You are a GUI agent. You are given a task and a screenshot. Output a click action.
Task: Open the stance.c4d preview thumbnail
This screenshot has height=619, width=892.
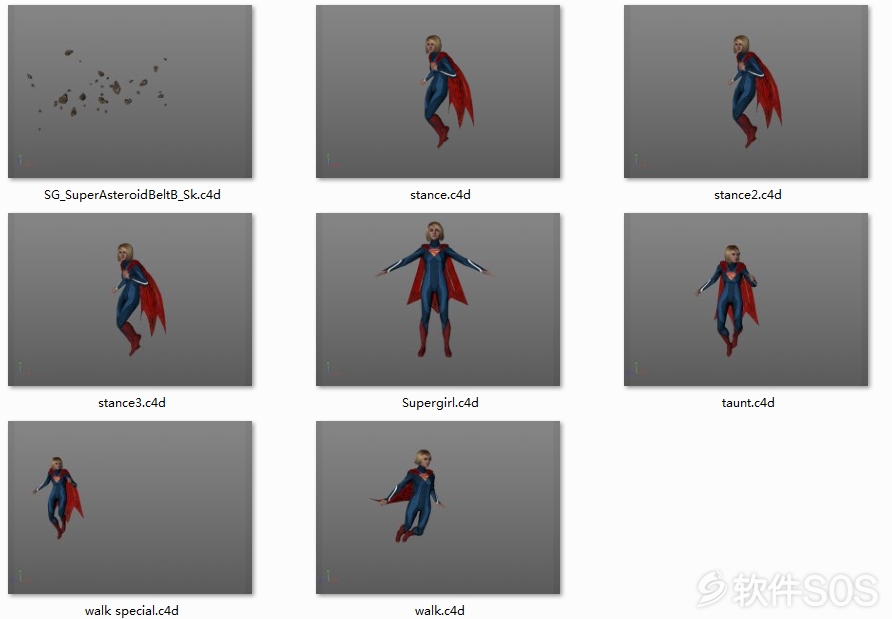[438, 92]
